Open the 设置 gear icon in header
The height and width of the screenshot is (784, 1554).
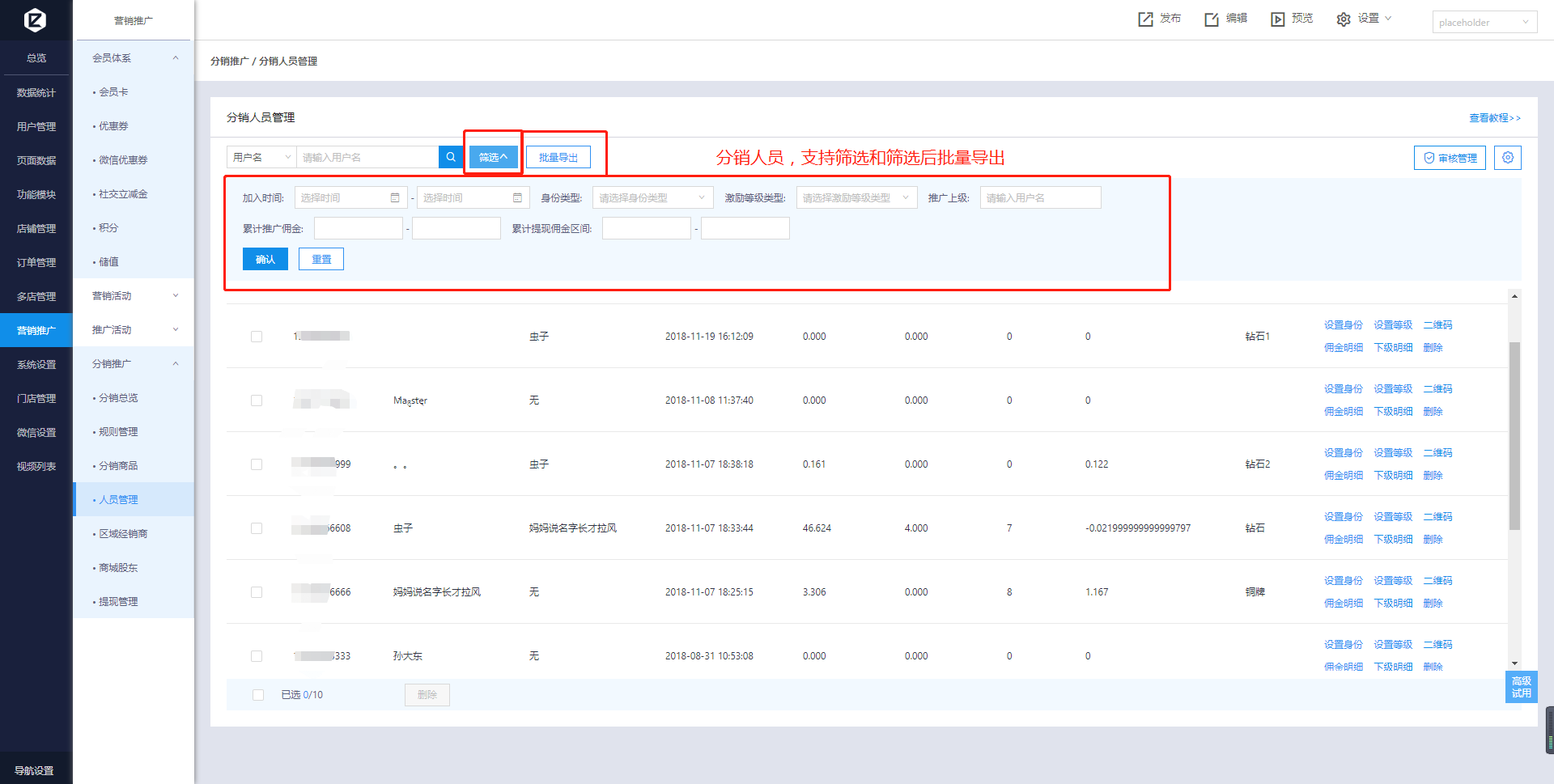1344,19
